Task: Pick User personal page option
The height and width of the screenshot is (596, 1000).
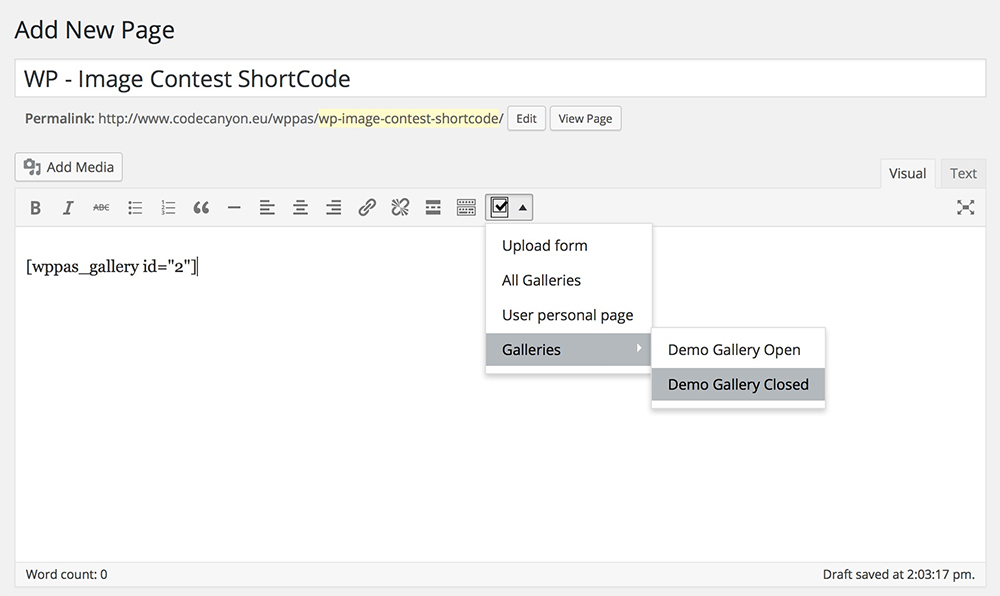Action: tap(568, 316)
